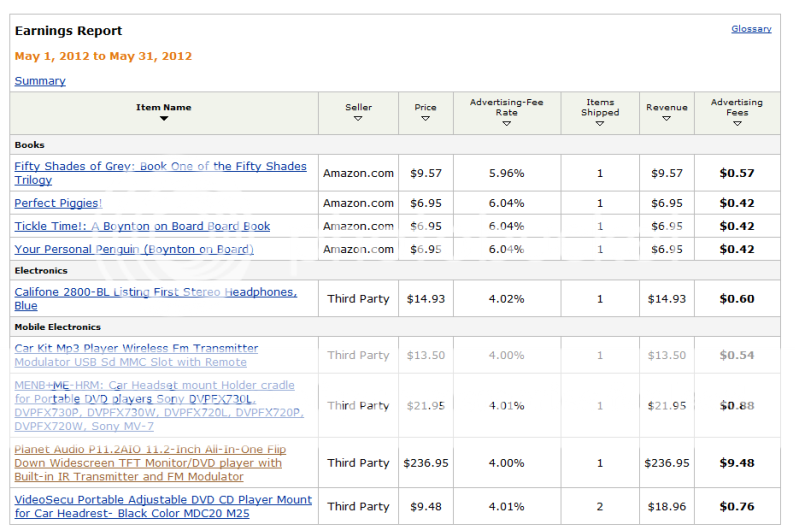The width and height of the screenshot is (799, 530).
Task: Open Fifty Shades of Grey item link
Action: tap(161, 173)
